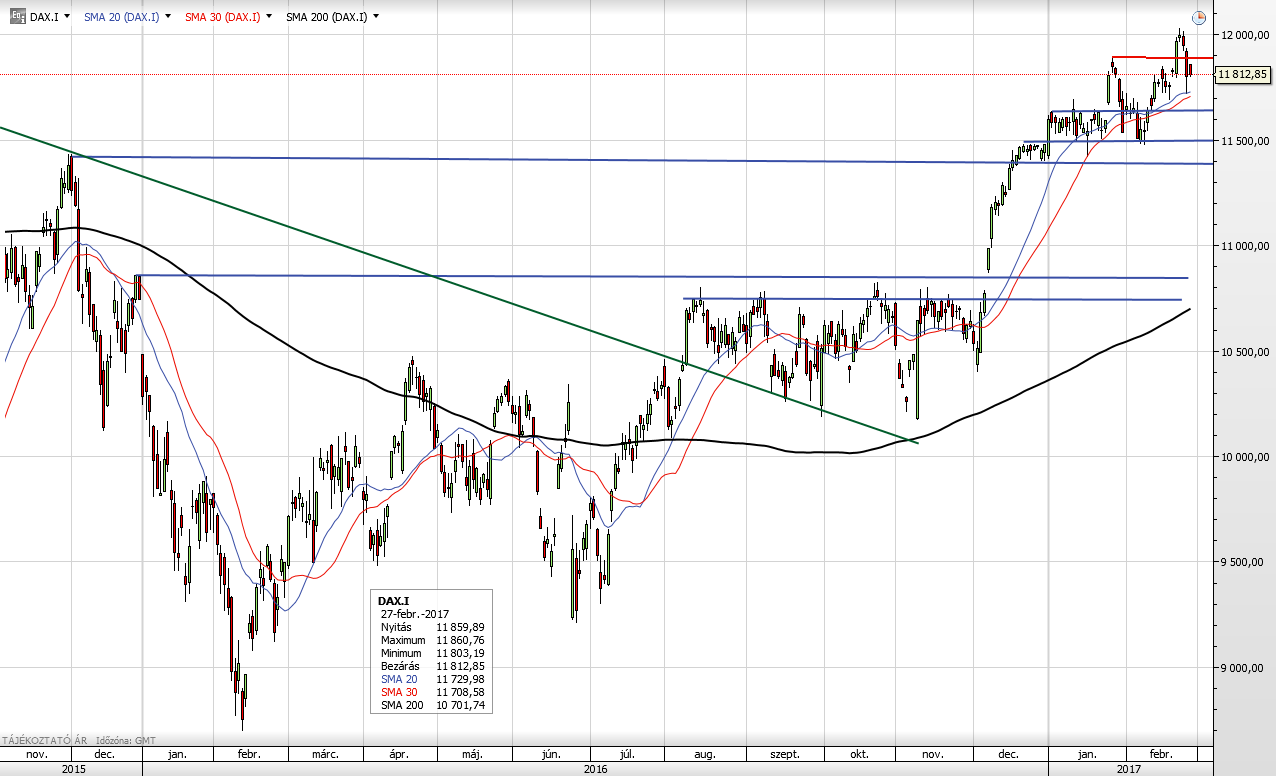Click the SMA 20 11 729,98 row

[431, 679]
